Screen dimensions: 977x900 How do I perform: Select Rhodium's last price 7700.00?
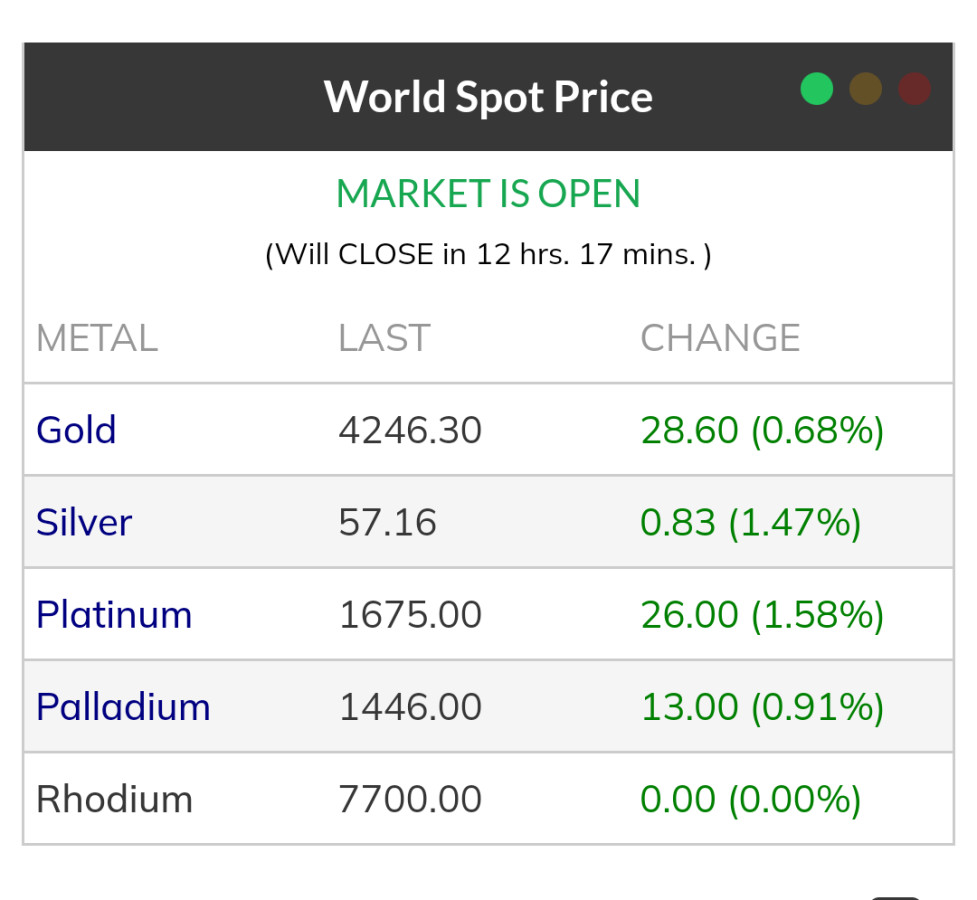tap(410, 799)
